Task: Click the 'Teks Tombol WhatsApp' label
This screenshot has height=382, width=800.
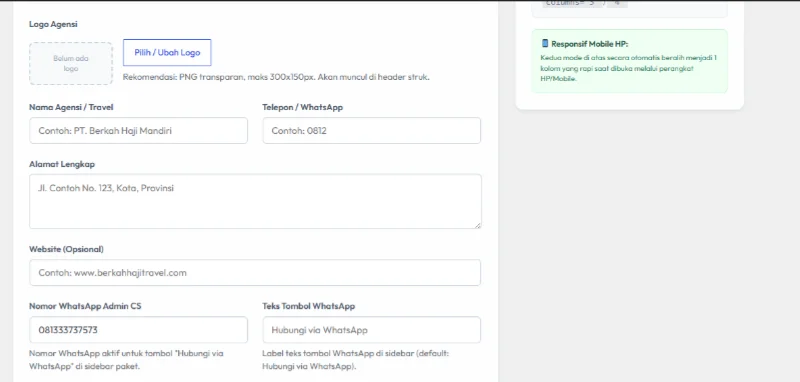Action: coord(309,306)
